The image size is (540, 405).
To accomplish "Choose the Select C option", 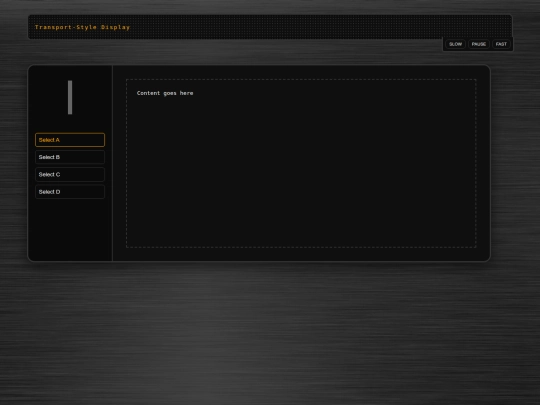I will click(70, 175).
